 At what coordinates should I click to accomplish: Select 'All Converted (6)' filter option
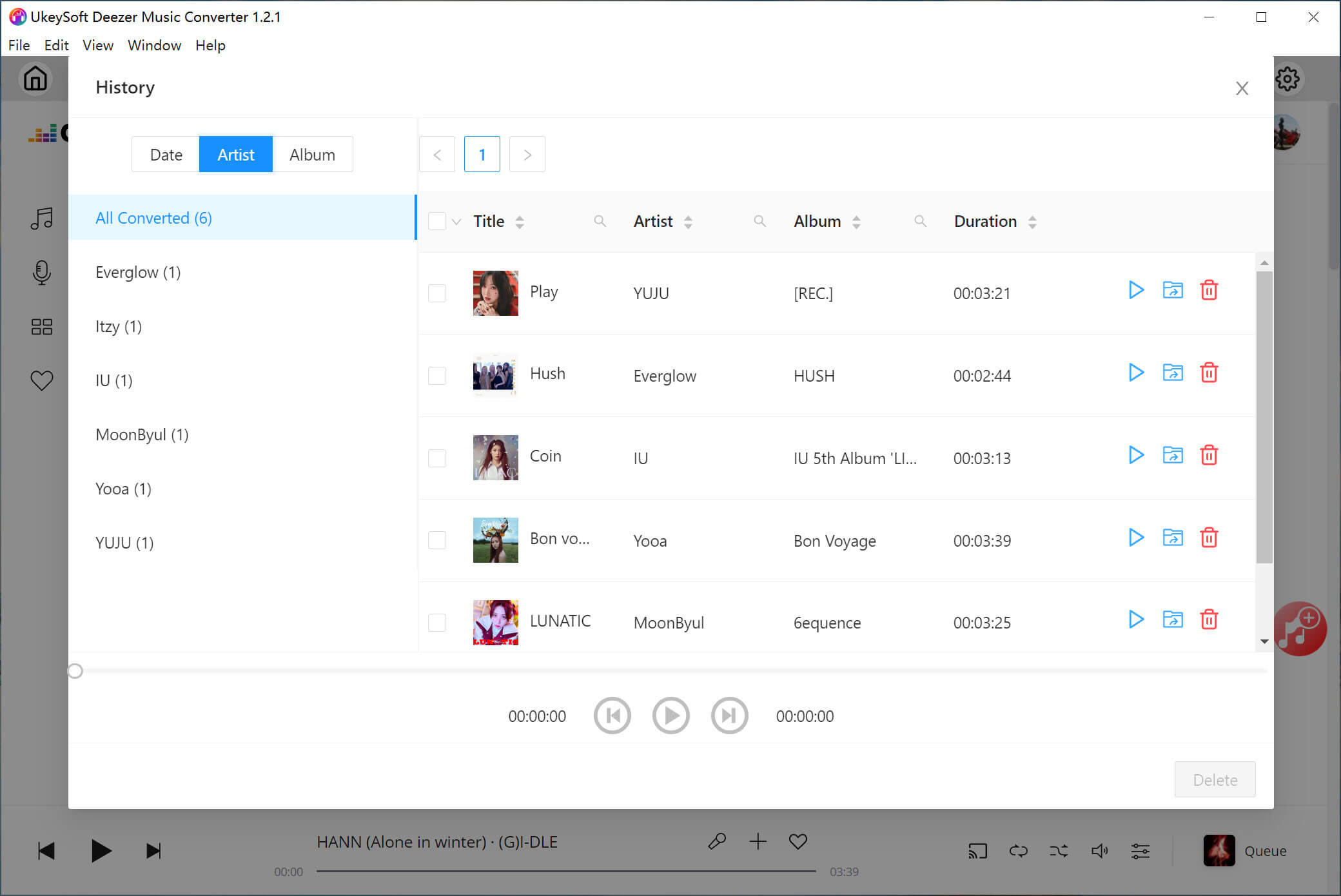pos(155,217)
